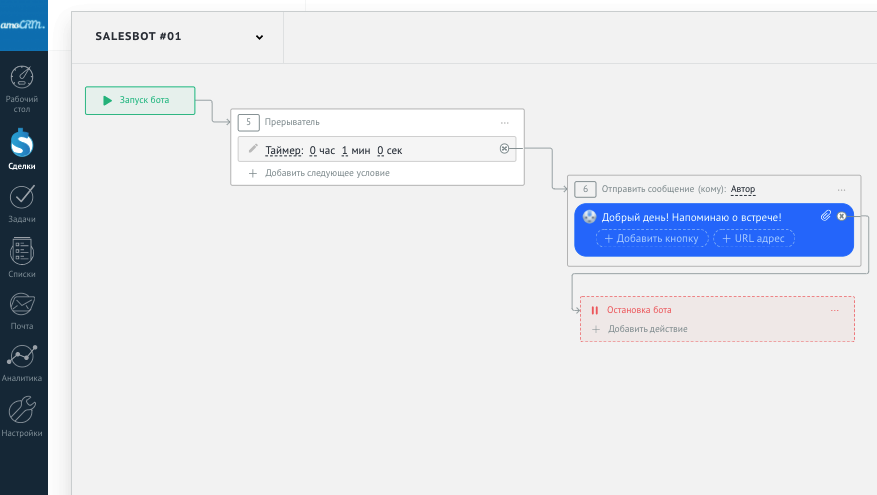Open options menu of Прерыватель block

(x=505, y=122)
